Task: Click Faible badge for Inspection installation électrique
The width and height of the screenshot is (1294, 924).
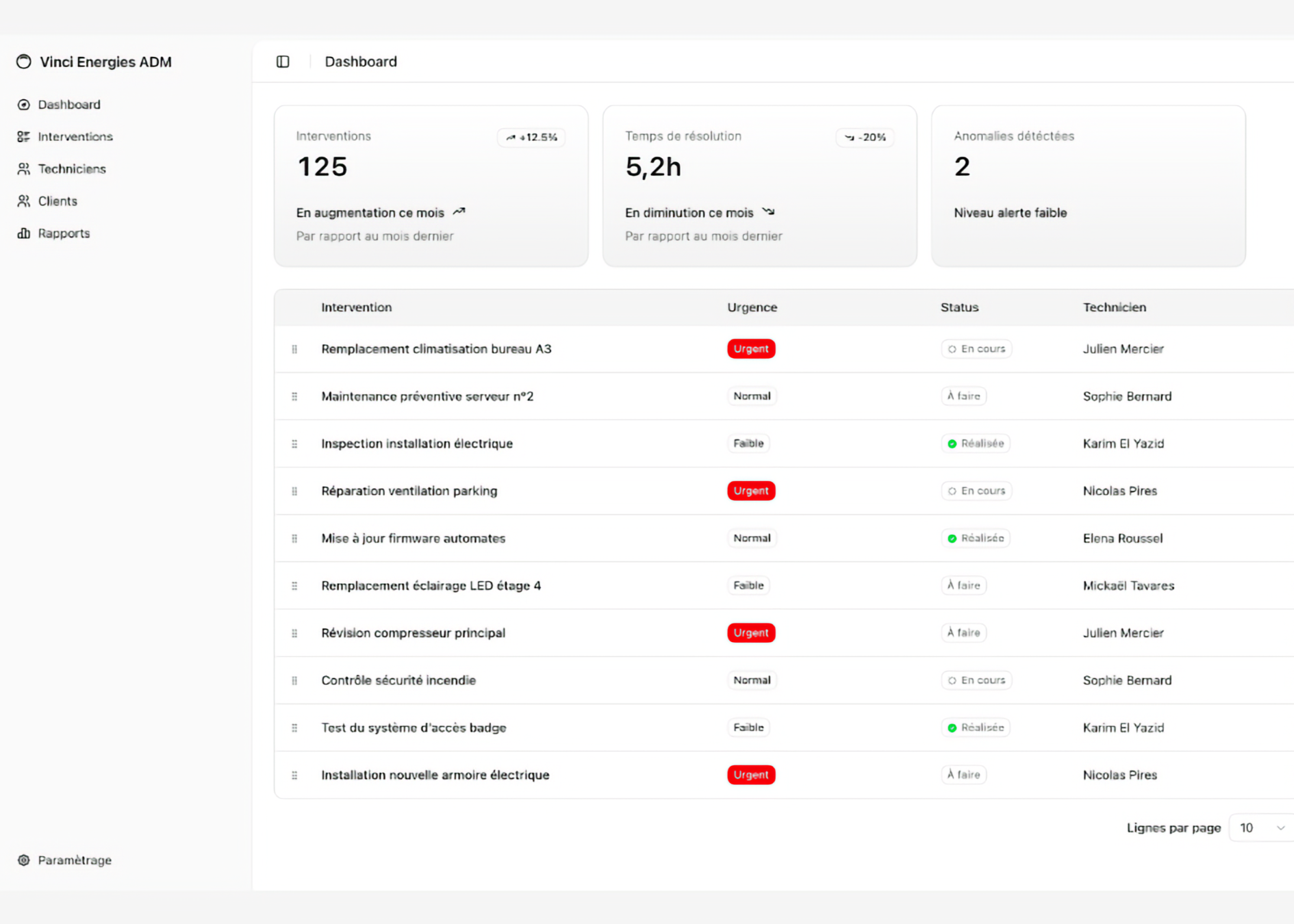Action: coord(748,444)
